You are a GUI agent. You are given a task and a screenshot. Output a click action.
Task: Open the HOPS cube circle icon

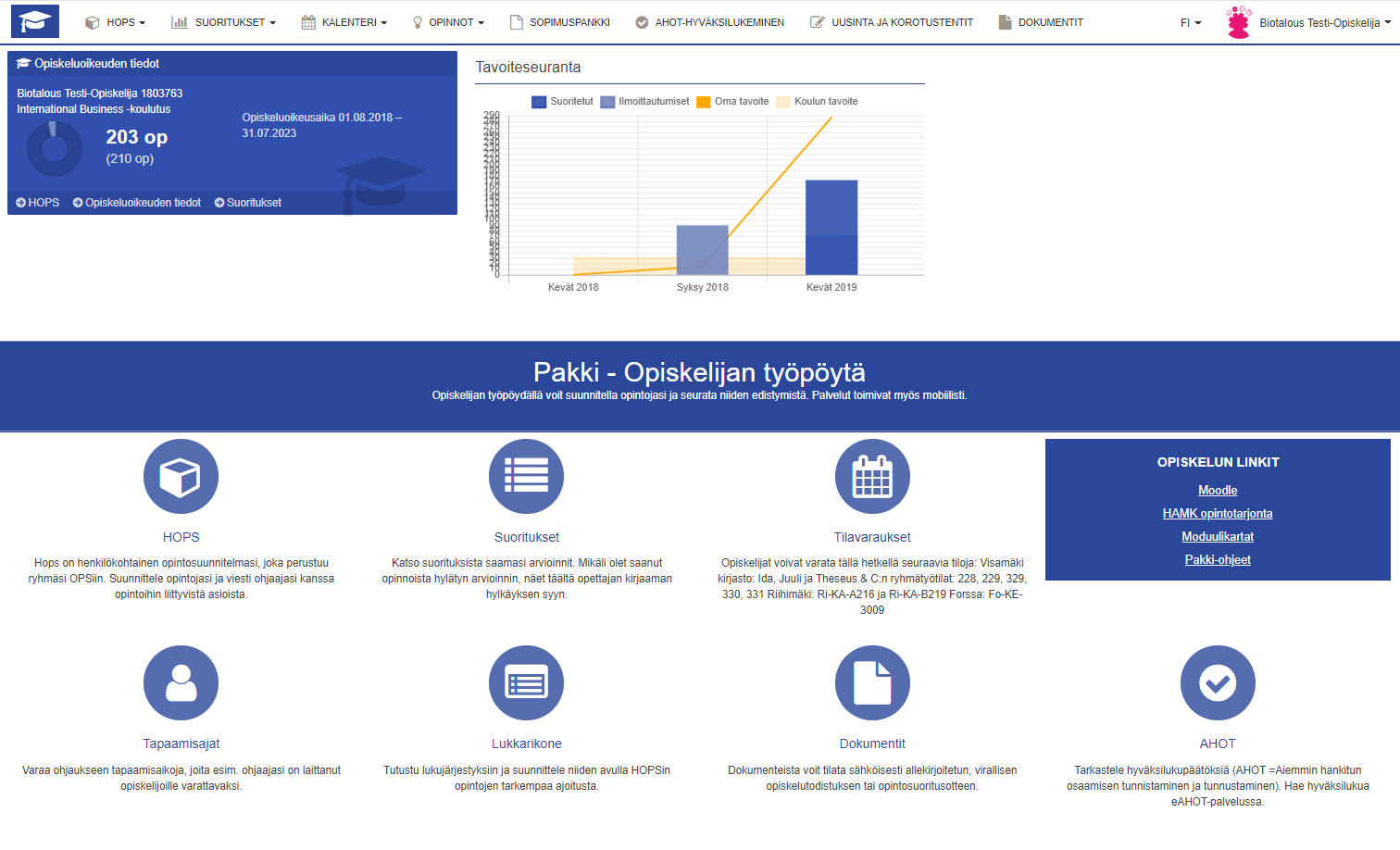[181, 476]
